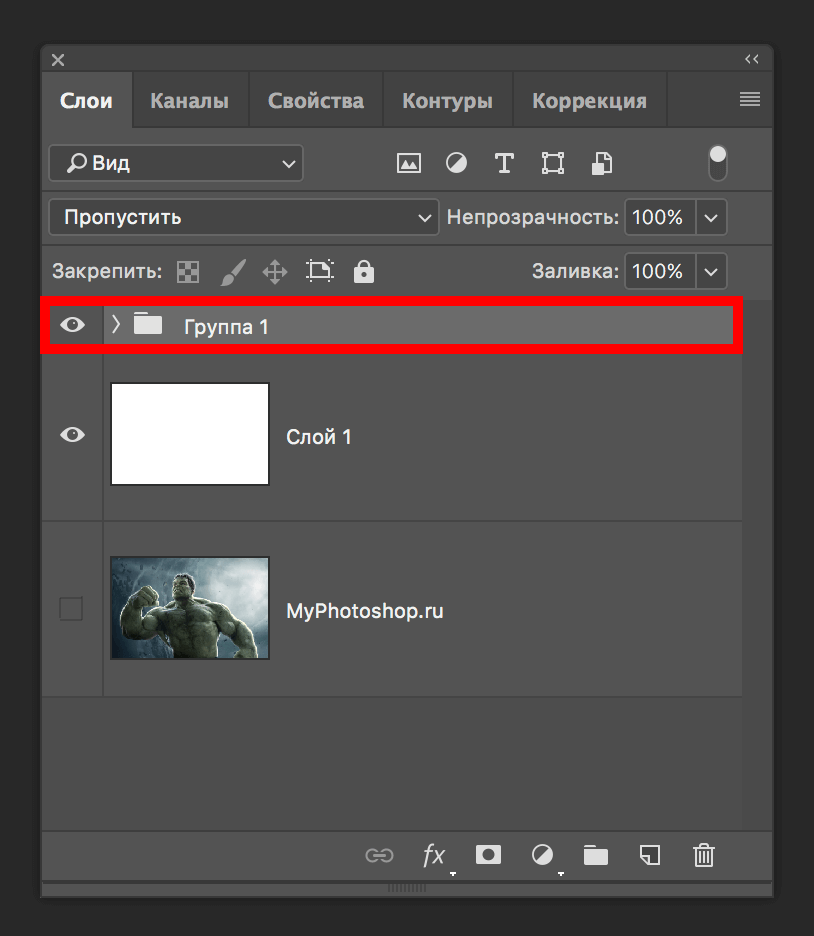Select the MyPhotoshop.ru layer thumbnail
This screenshot has width=814, height=936.
(189, 608)
